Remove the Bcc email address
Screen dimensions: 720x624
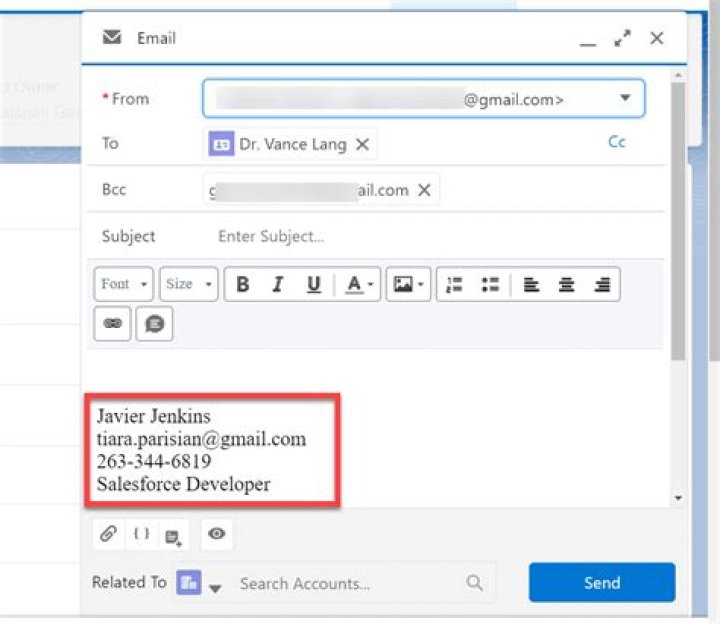click(424, 190)
